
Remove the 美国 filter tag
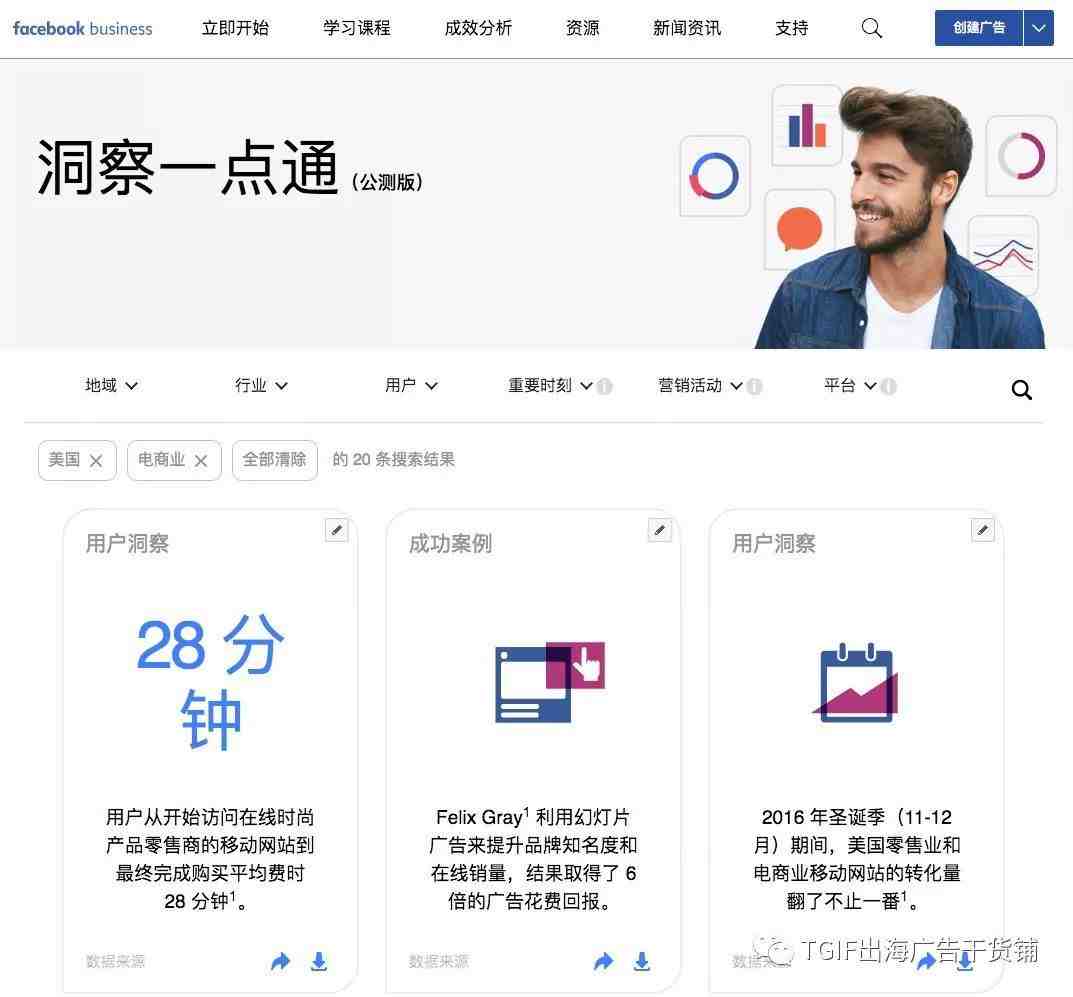[x=96, y=461]
